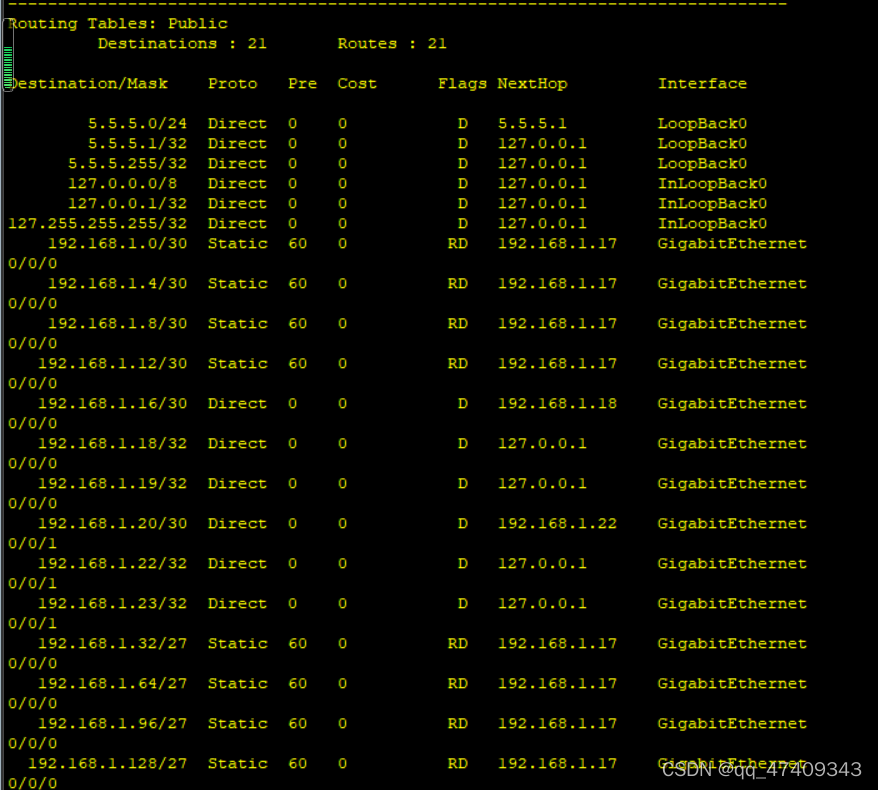
Task: Select destination 192.168.1.4/30
Action: click(118, 283)
